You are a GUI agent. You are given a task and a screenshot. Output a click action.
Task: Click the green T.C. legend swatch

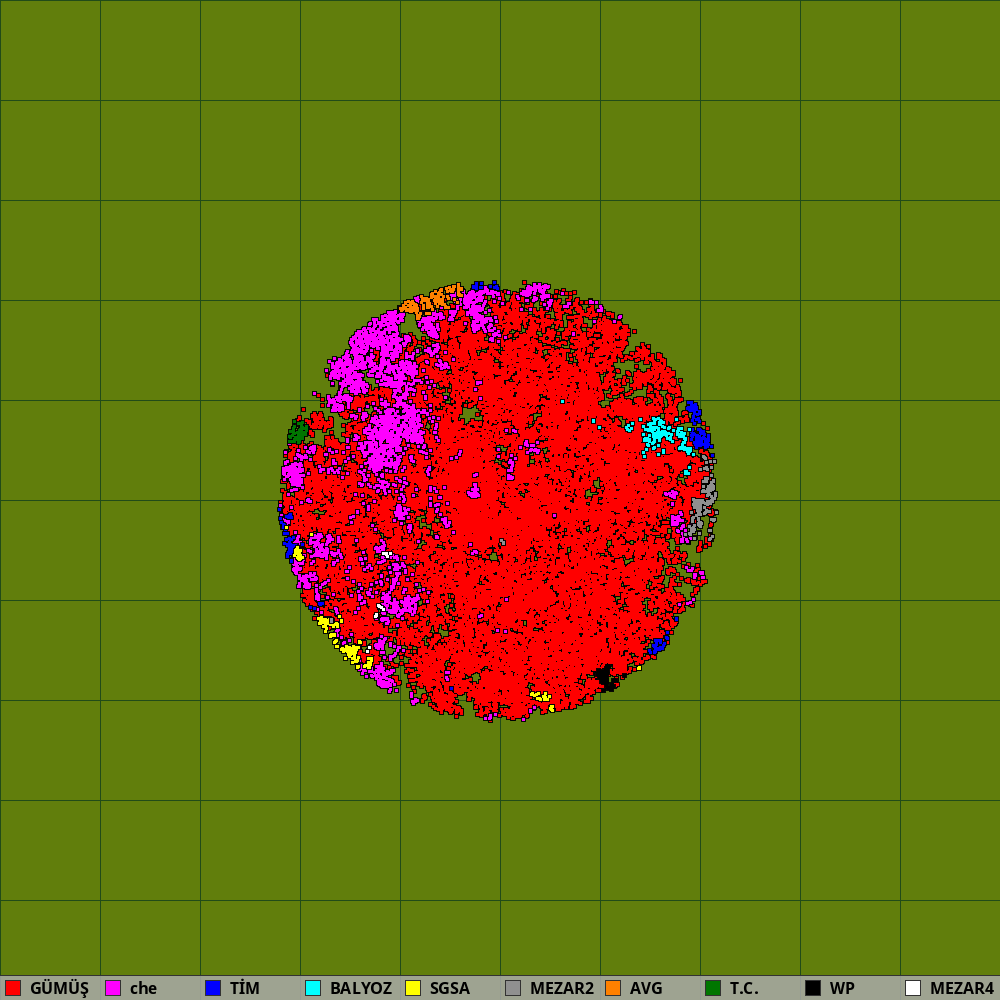pyautogui.click(x=713, y=988)
